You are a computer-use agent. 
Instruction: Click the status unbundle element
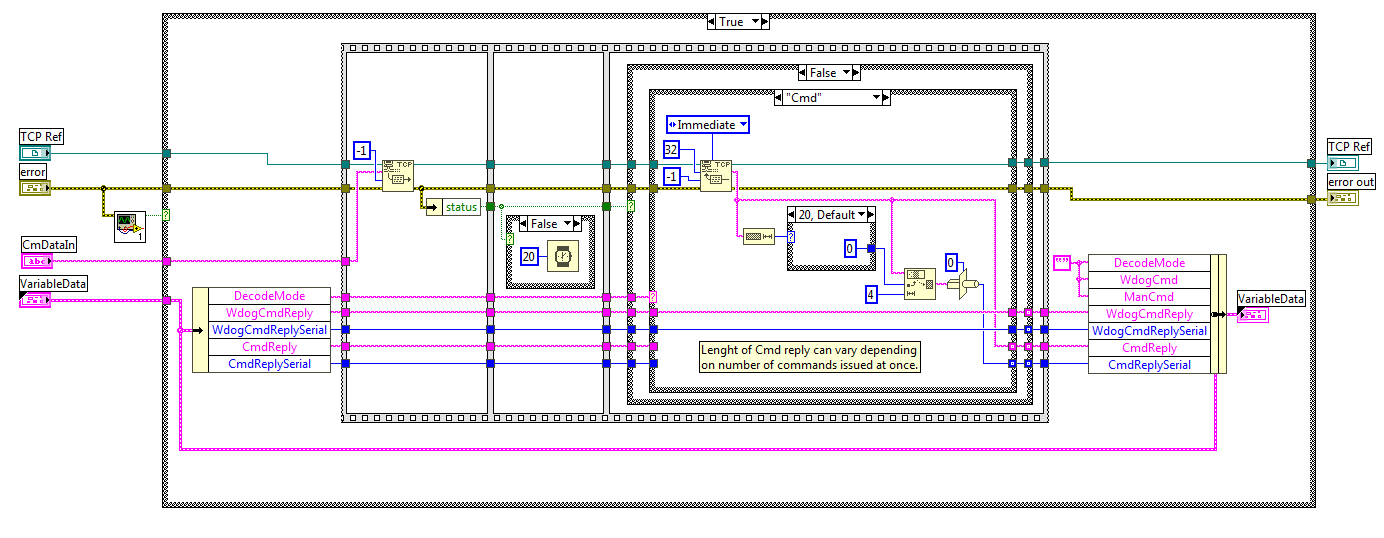coord(453,207)
